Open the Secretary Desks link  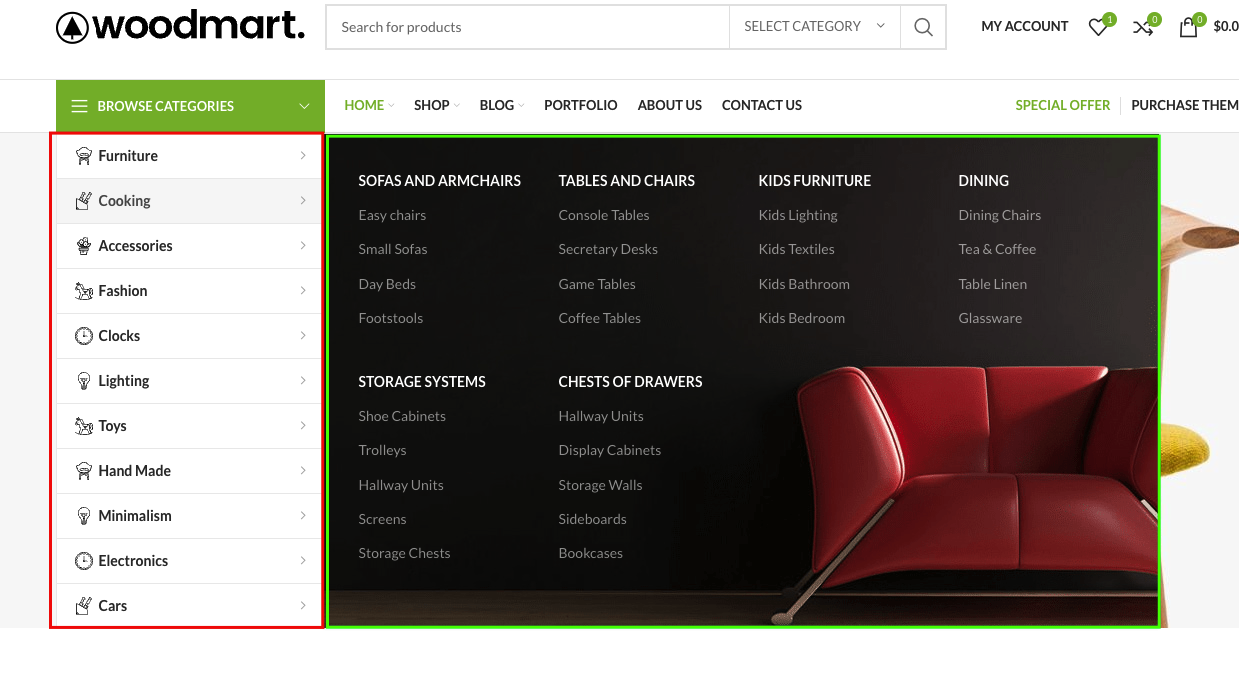coord(608,249)
